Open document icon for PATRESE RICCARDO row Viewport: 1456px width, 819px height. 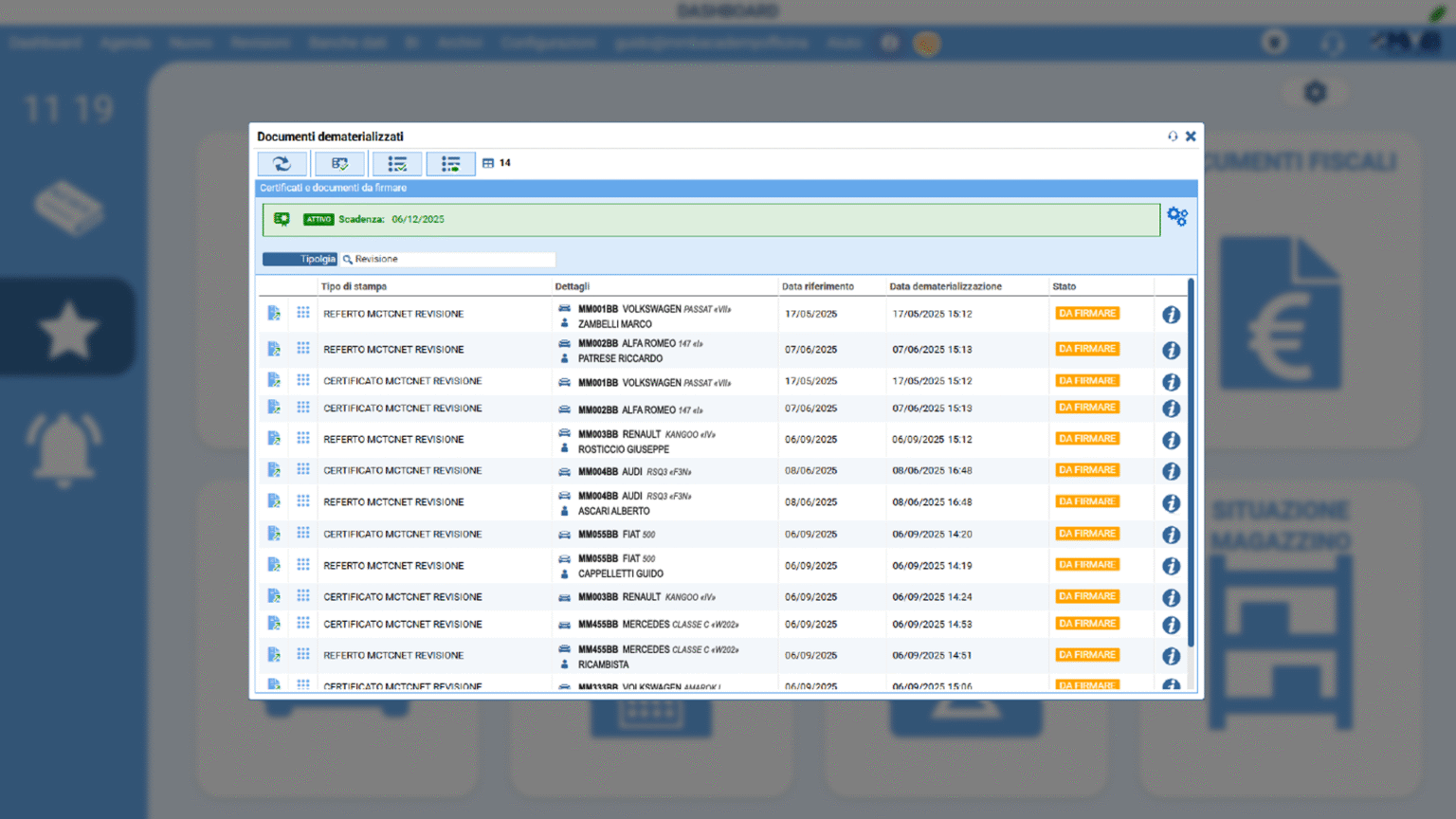pos(274,350)
